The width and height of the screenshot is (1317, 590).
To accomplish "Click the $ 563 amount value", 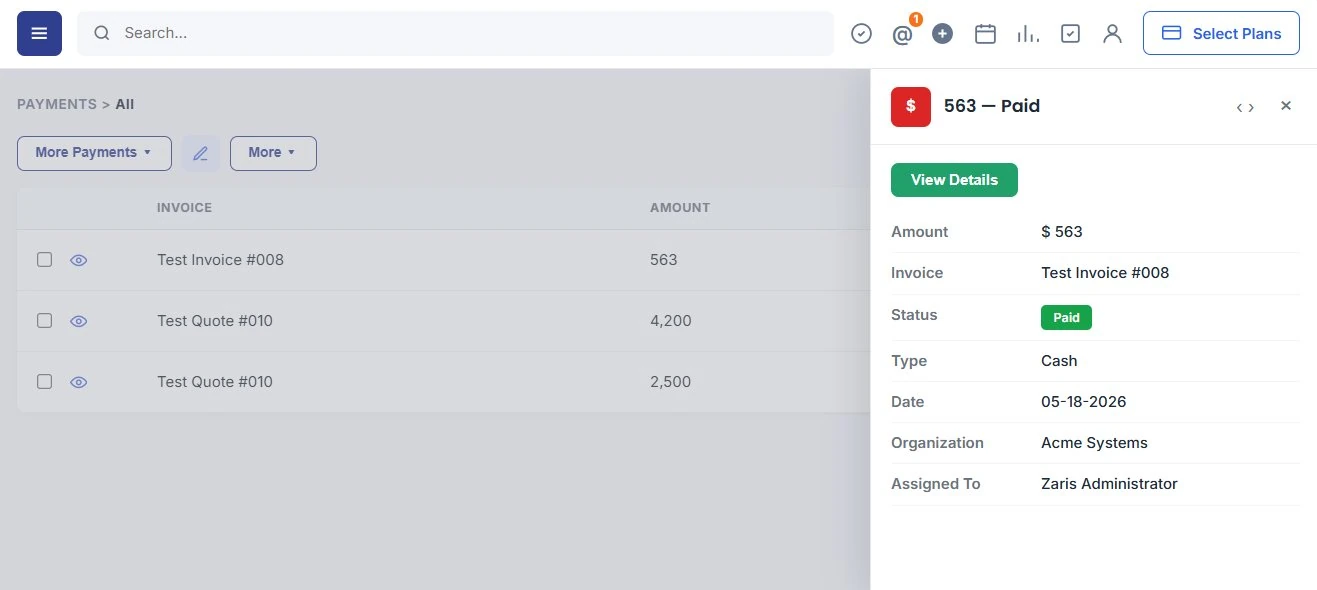I will click(1062, 232).
